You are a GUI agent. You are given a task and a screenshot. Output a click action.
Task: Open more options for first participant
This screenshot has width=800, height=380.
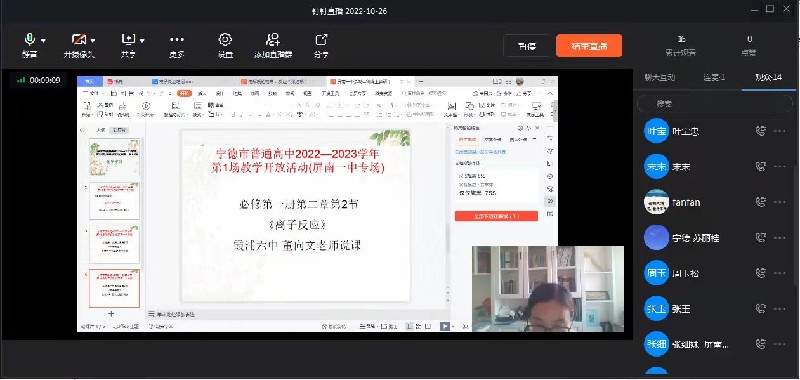(779, 131)
